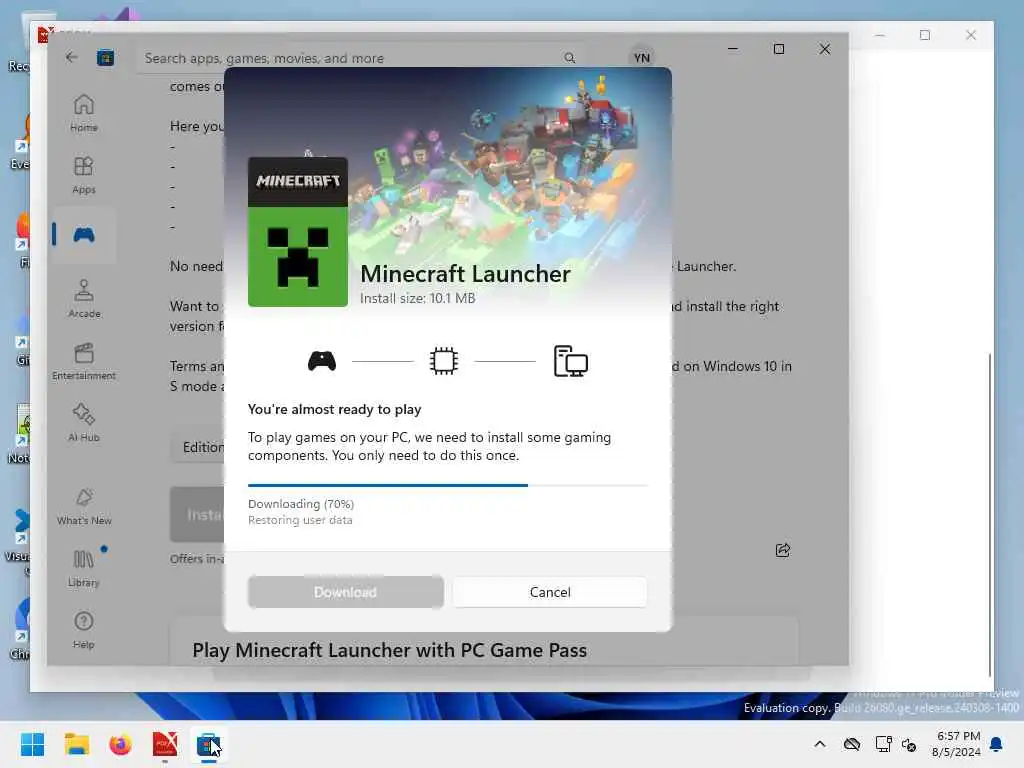1024x768 pixels.
Task: Open Help in the sidebar
Action: (x=84, y=630)
